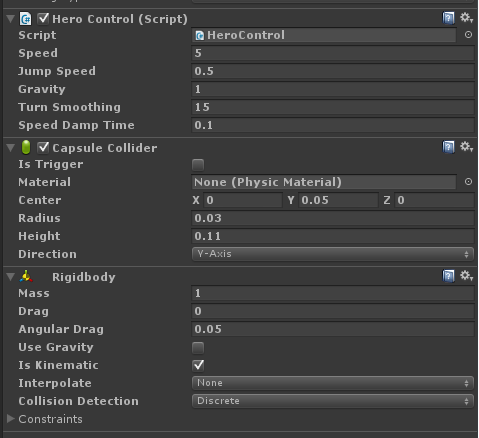Click the Mass label
The image size is (479, 438).
point(34,293)
